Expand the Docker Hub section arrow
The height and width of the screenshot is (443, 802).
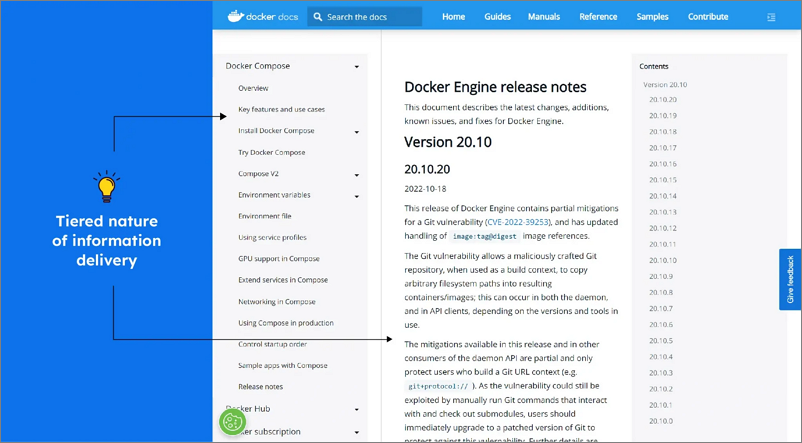tap(357, 410)
